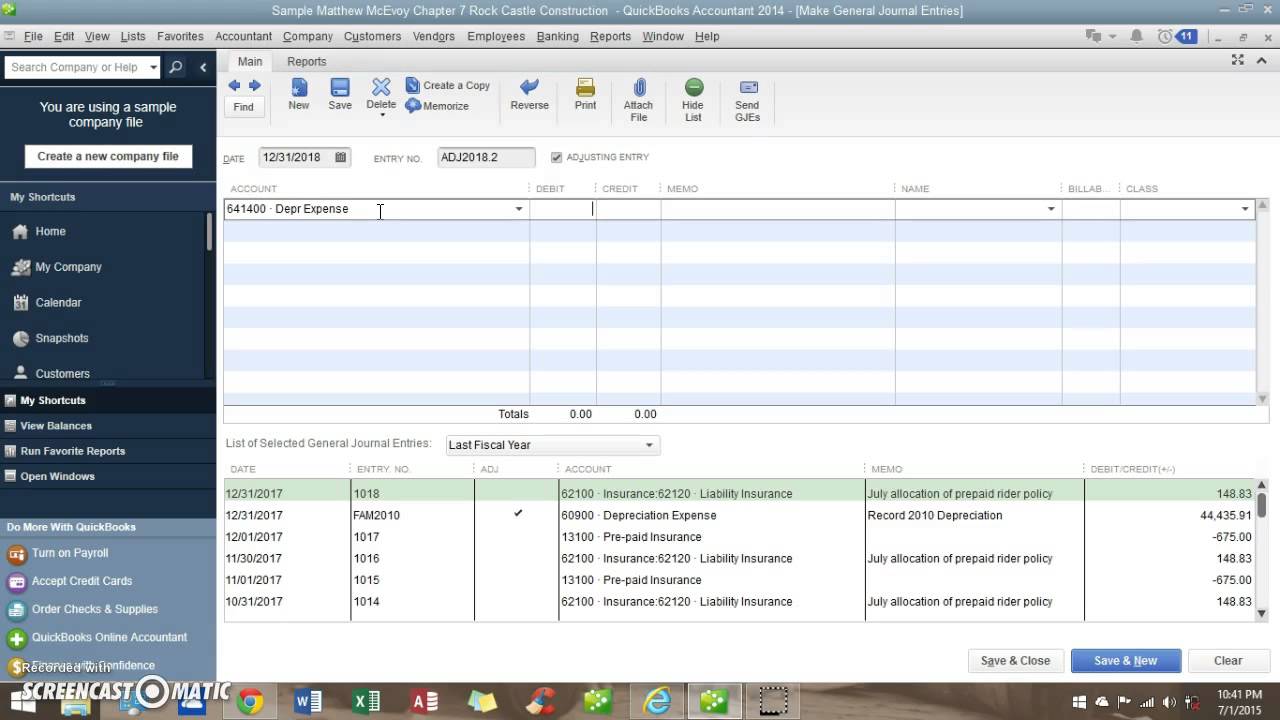This screenshot has width=1280, height=720.
Task: Click the Attach File paperclip icon
Action: tap(639, 88)
